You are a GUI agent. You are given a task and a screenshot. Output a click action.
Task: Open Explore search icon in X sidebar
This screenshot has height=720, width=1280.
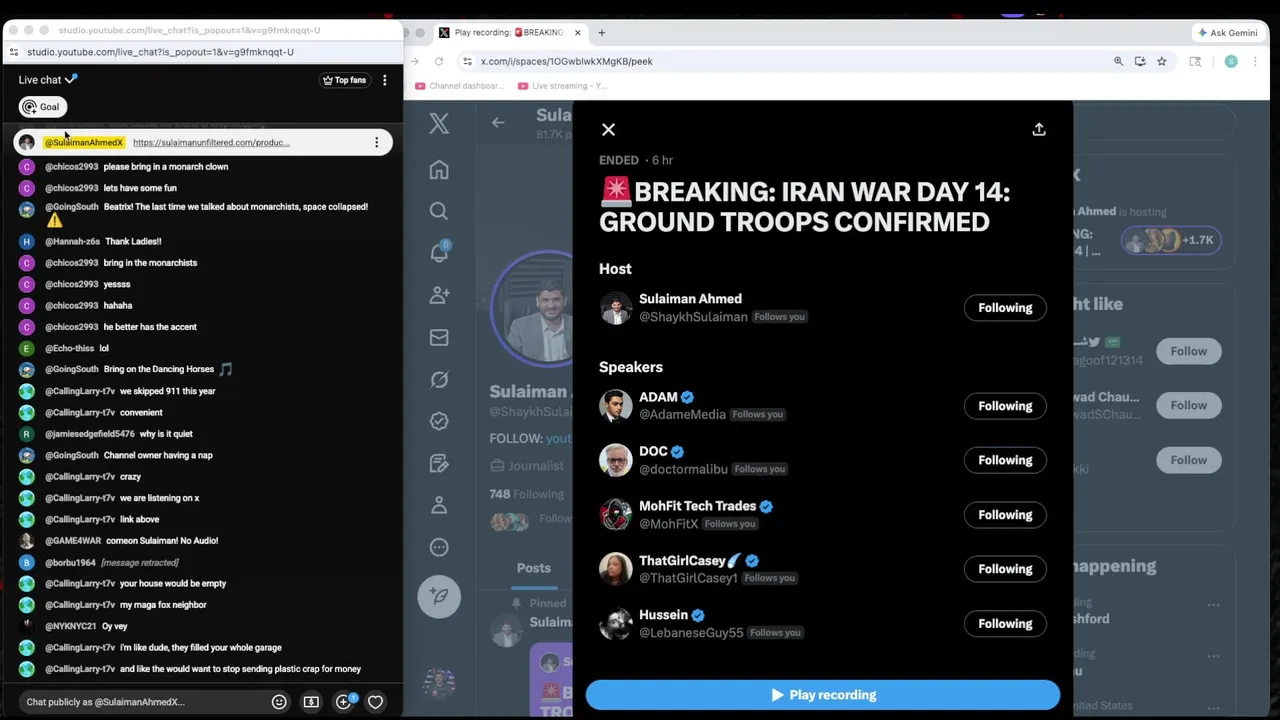[x=439, y=211]
